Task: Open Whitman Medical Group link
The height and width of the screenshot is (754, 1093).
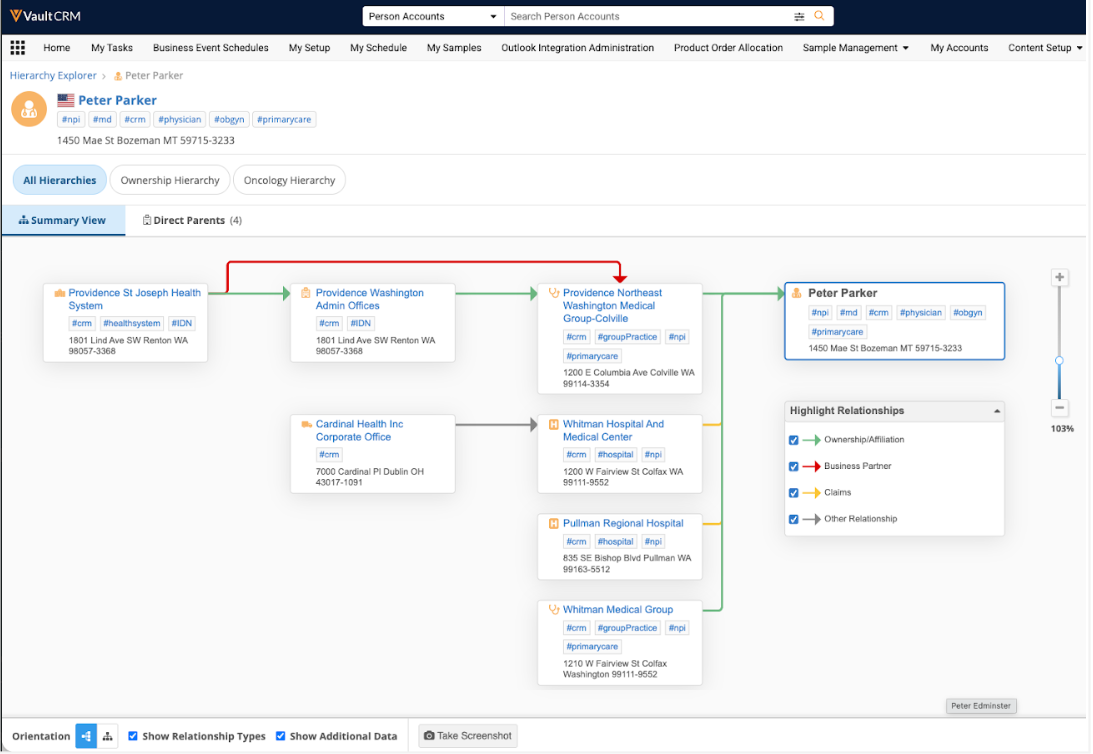Action: [x=618, y=609]
